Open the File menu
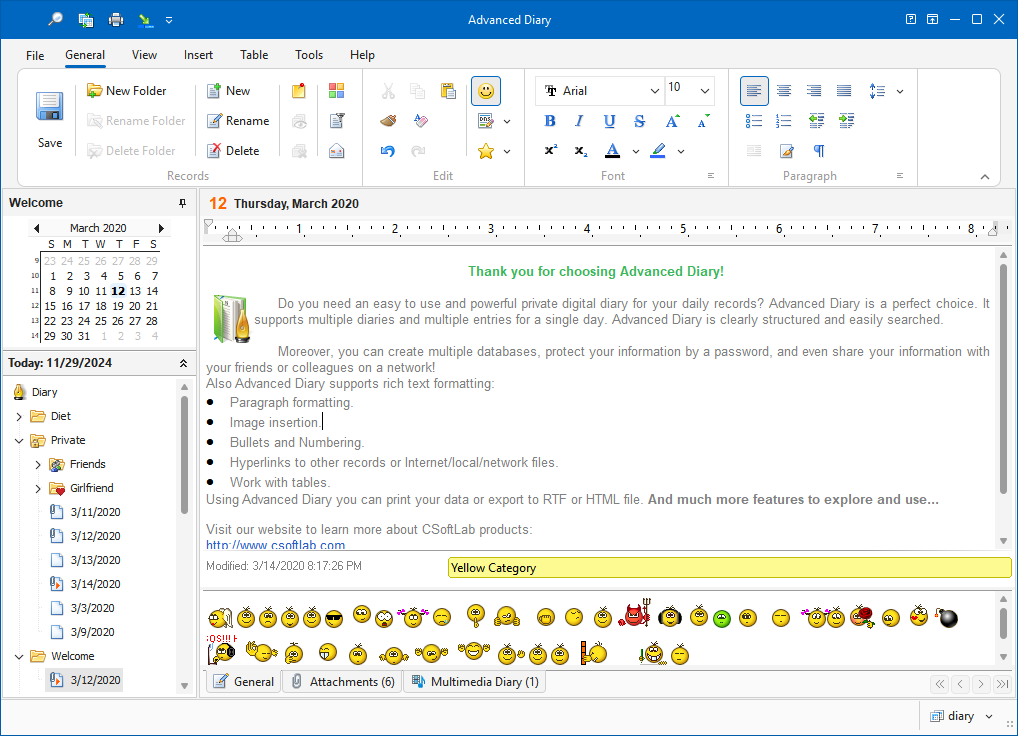This screenshot has height=736, width=1018. [x=35, y=55]
